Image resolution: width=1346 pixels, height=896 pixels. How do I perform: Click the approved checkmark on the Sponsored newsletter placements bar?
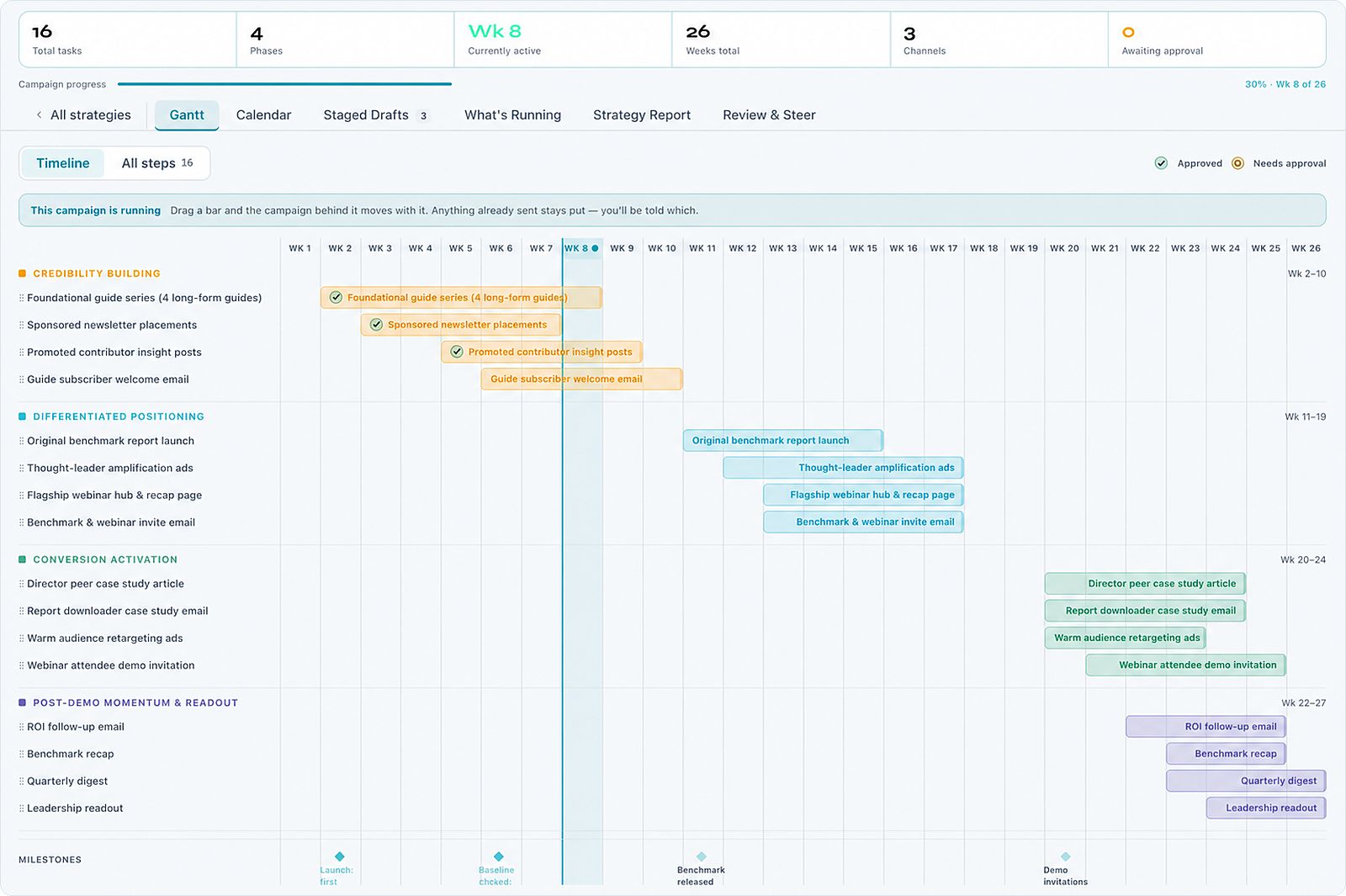[376, 325]
